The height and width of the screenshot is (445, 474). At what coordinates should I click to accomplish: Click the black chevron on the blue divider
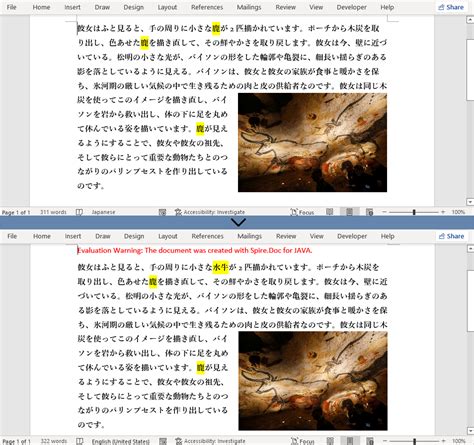pos(238,222)
